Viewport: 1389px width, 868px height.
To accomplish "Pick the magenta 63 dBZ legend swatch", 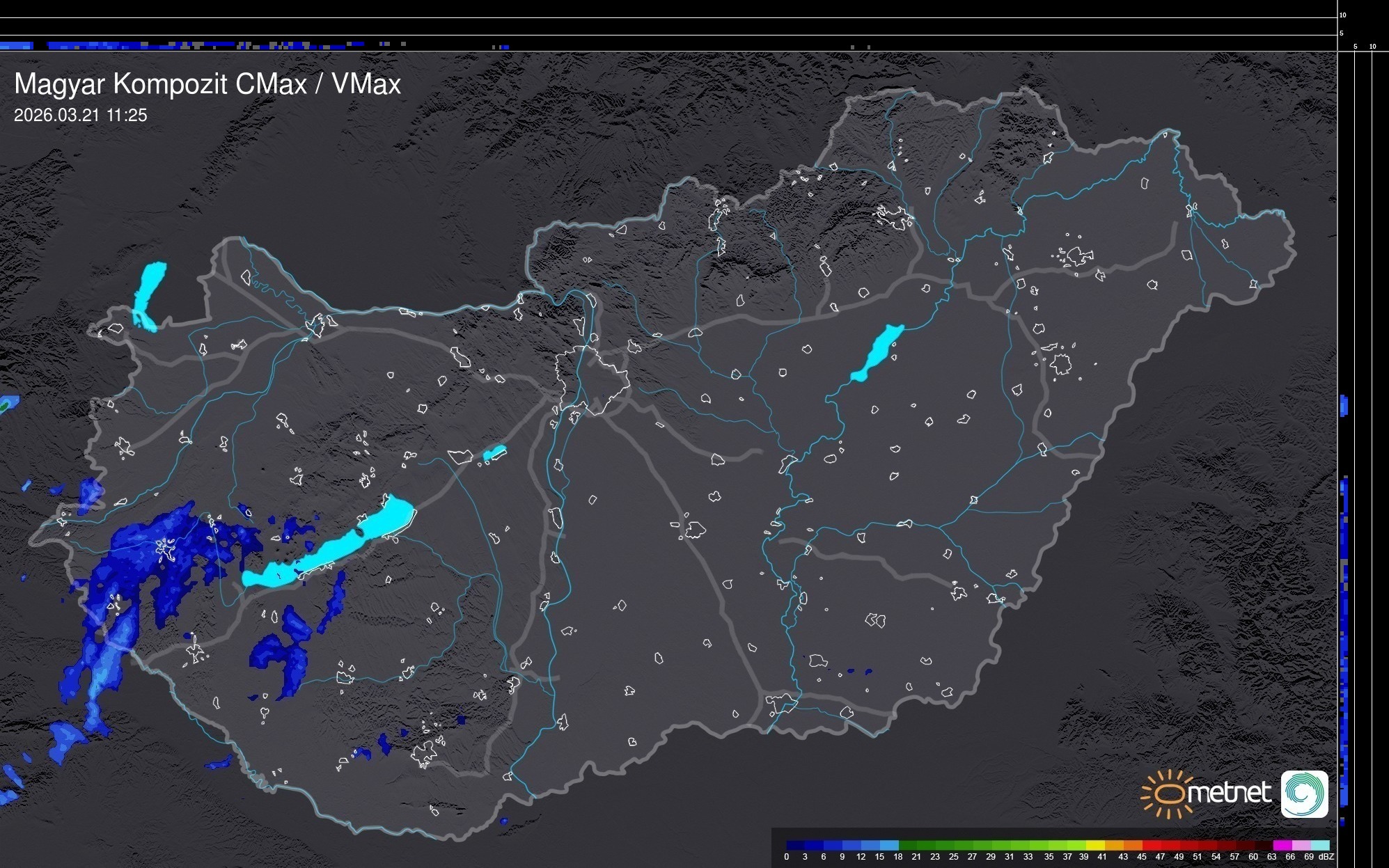I will pos(1282,845).
